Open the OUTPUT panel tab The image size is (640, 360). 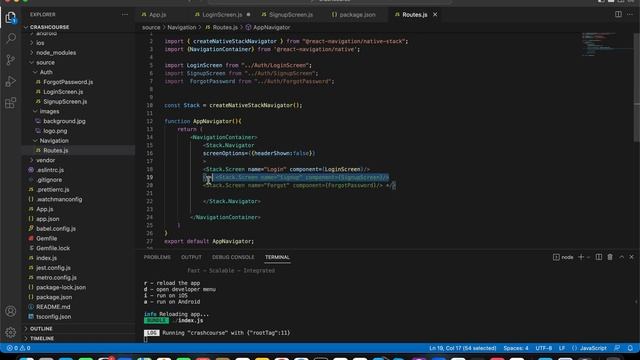[x=191, y=257]
